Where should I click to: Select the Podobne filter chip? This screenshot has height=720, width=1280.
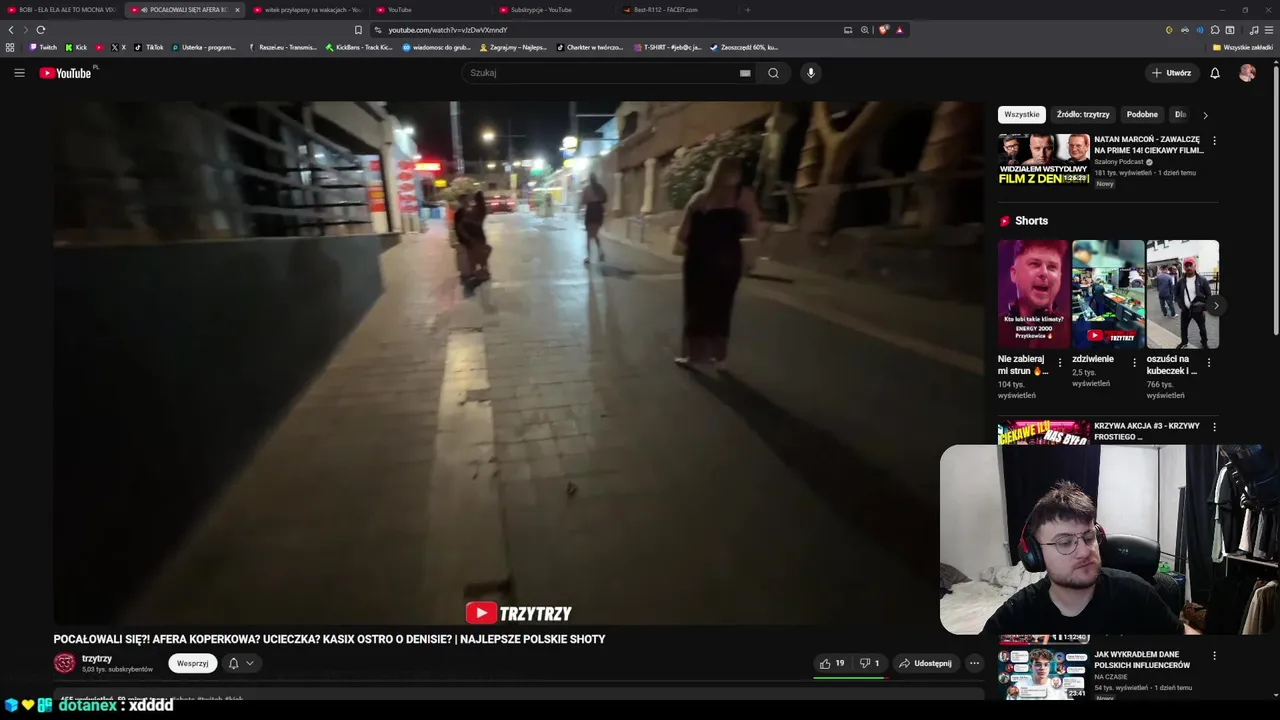tap(1142, 115)
